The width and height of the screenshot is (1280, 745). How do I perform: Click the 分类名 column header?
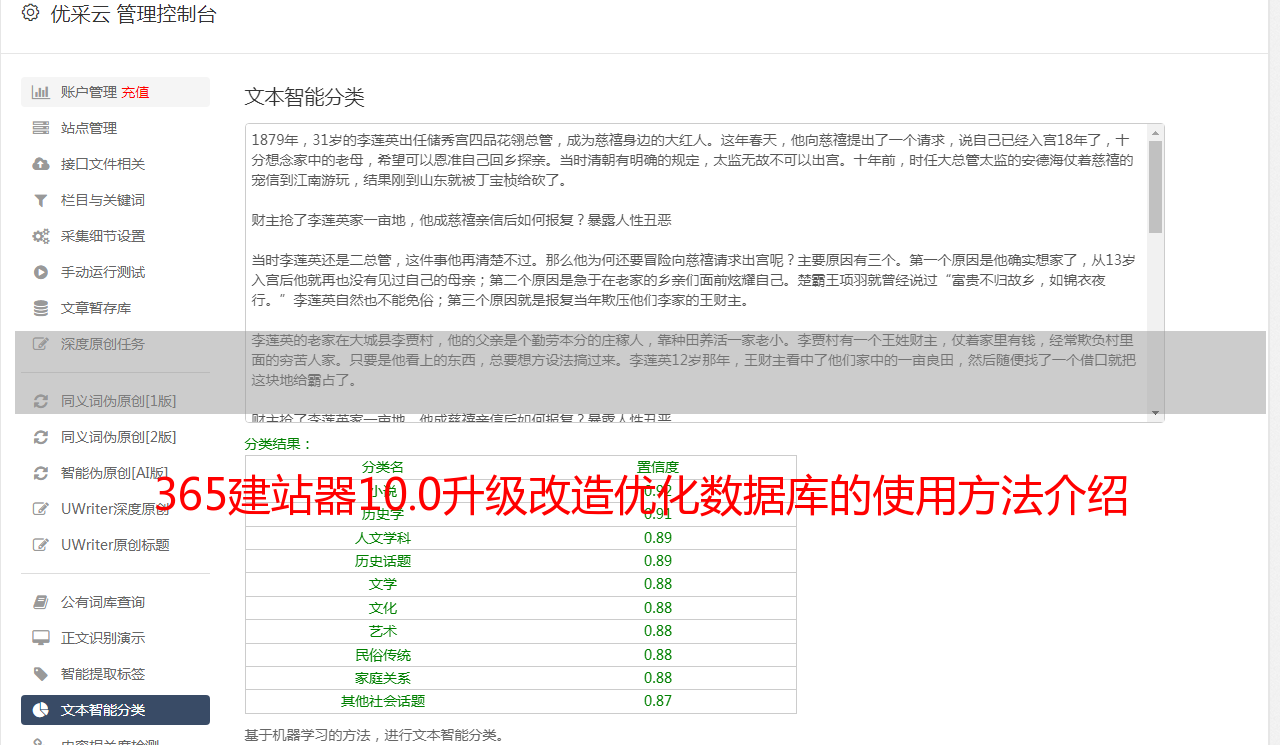pyautogui.click(x=383, y=467)
